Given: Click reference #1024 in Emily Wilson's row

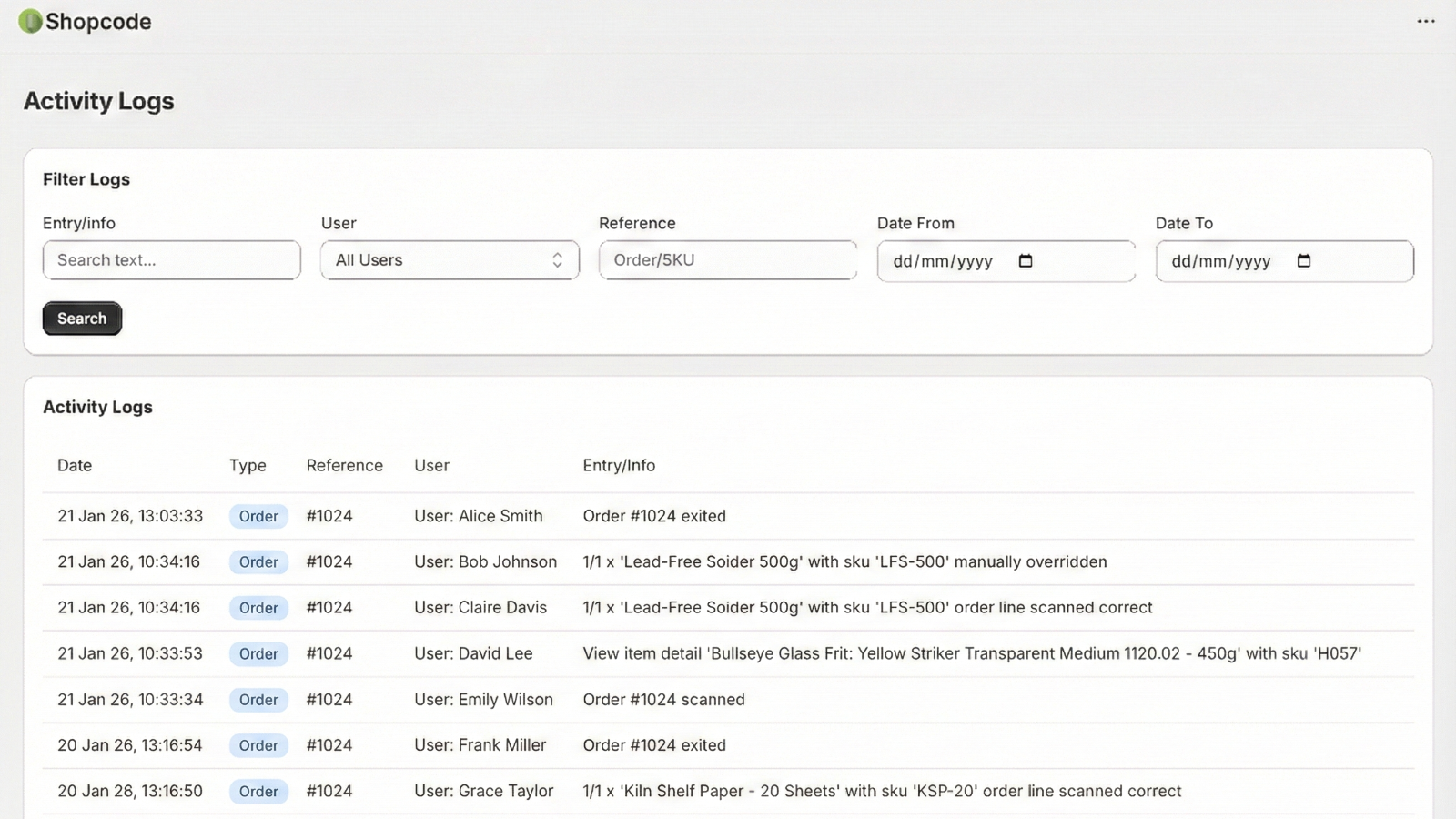Looking at the screenshot, I should point(329,700).
